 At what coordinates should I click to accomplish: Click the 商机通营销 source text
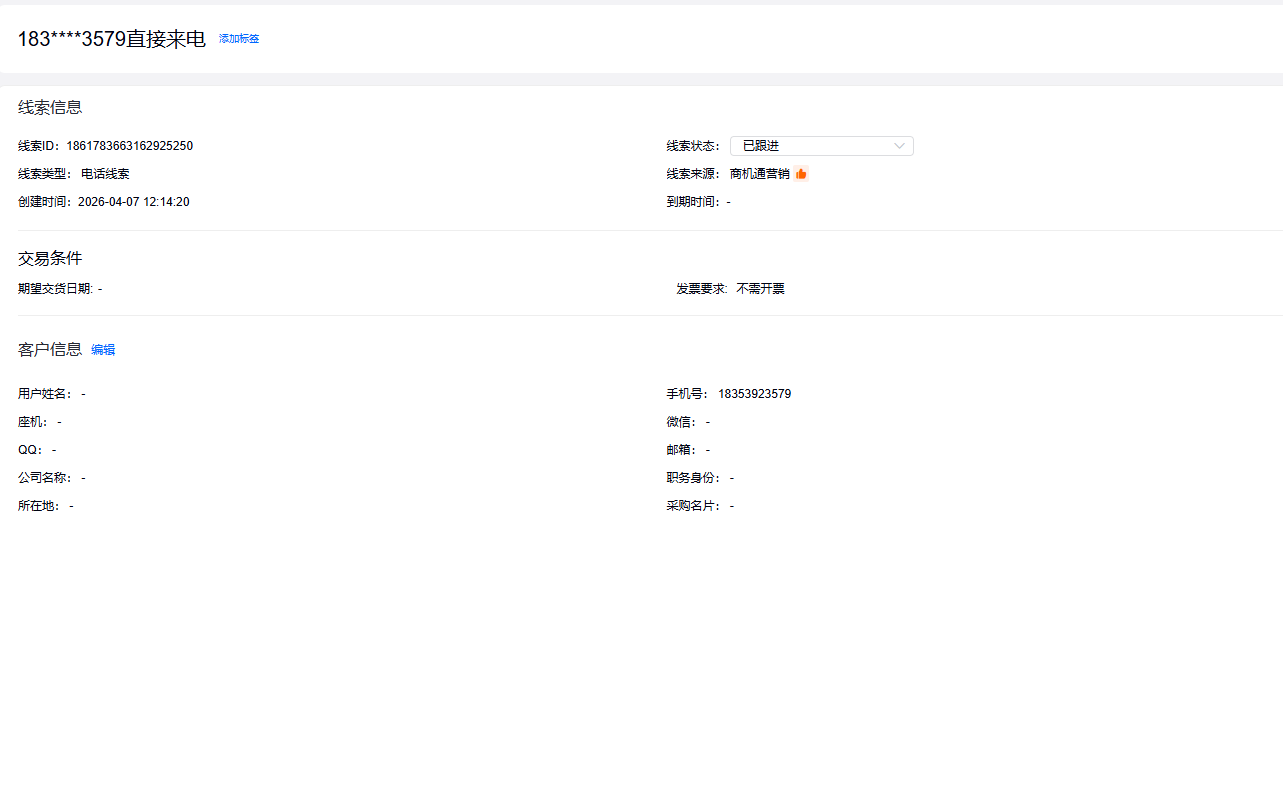760,174
